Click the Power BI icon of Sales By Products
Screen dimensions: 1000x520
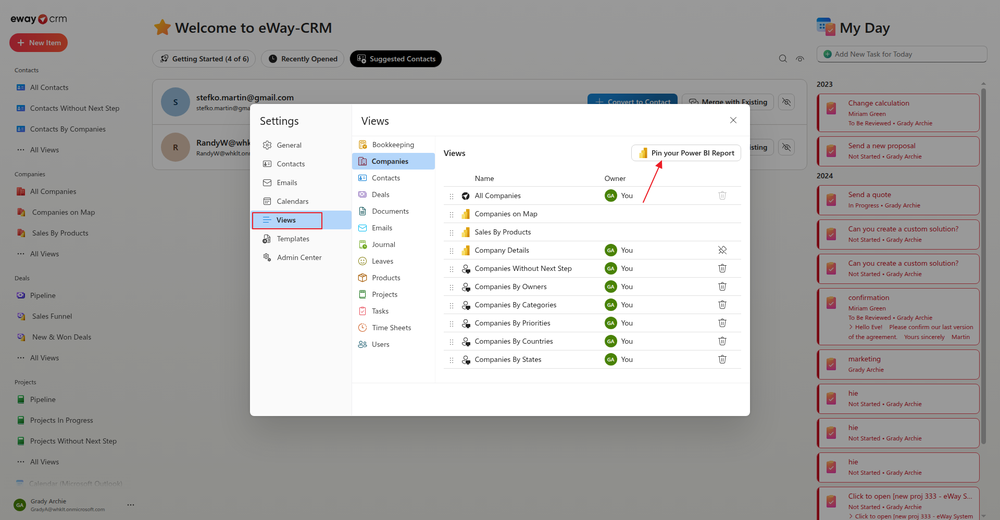click(466, 232)
